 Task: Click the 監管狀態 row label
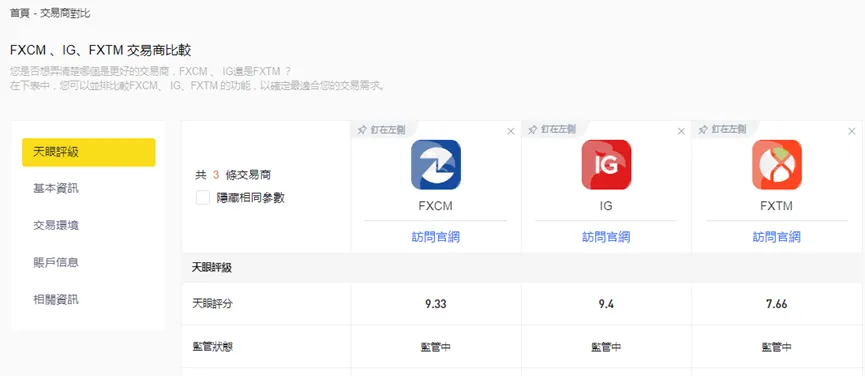click(212, 347)
